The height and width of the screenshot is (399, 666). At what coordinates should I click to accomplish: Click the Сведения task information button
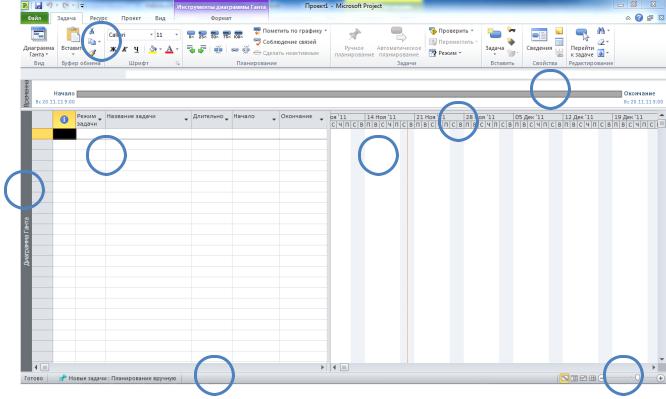click(x=539, y=39)
